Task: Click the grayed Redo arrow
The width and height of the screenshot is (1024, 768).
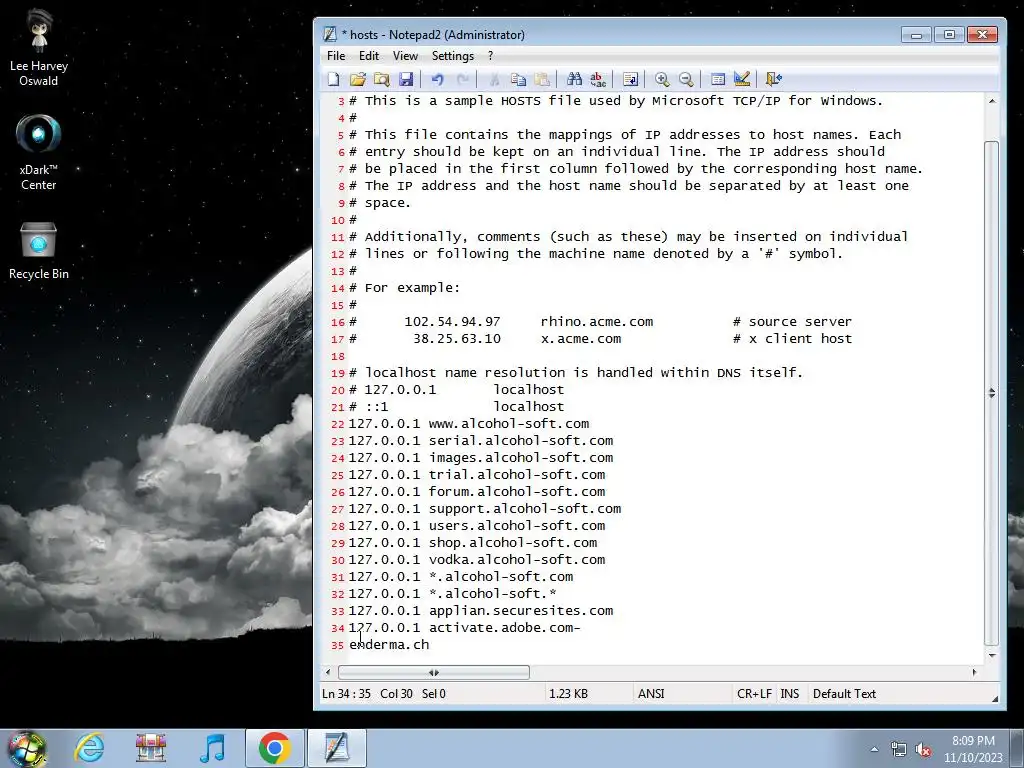Action: pyautogui.click(x=462, y=79)
